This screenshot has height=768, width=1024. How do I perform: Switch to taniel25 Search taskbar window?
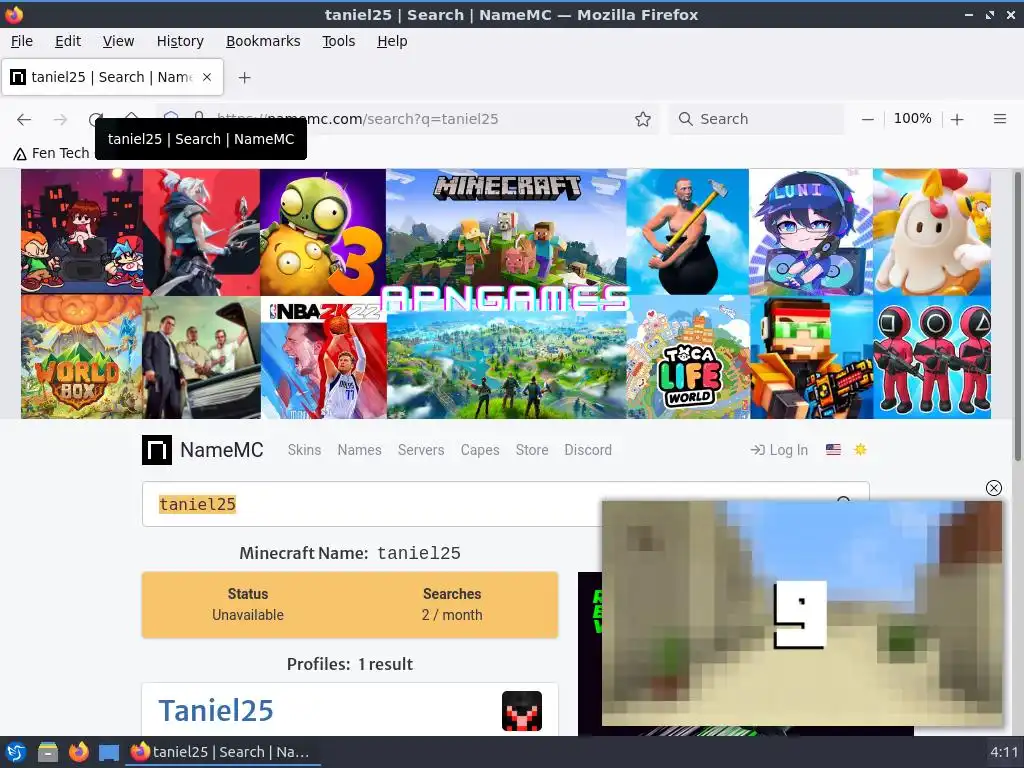pyautogui.click(x=221, y=752)
